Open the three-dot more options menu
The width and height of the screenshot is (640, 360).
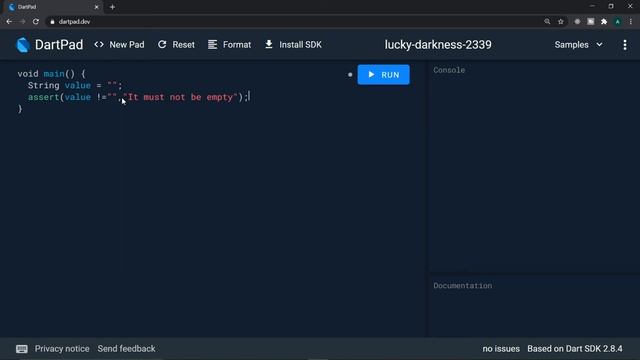click(625, 45)
